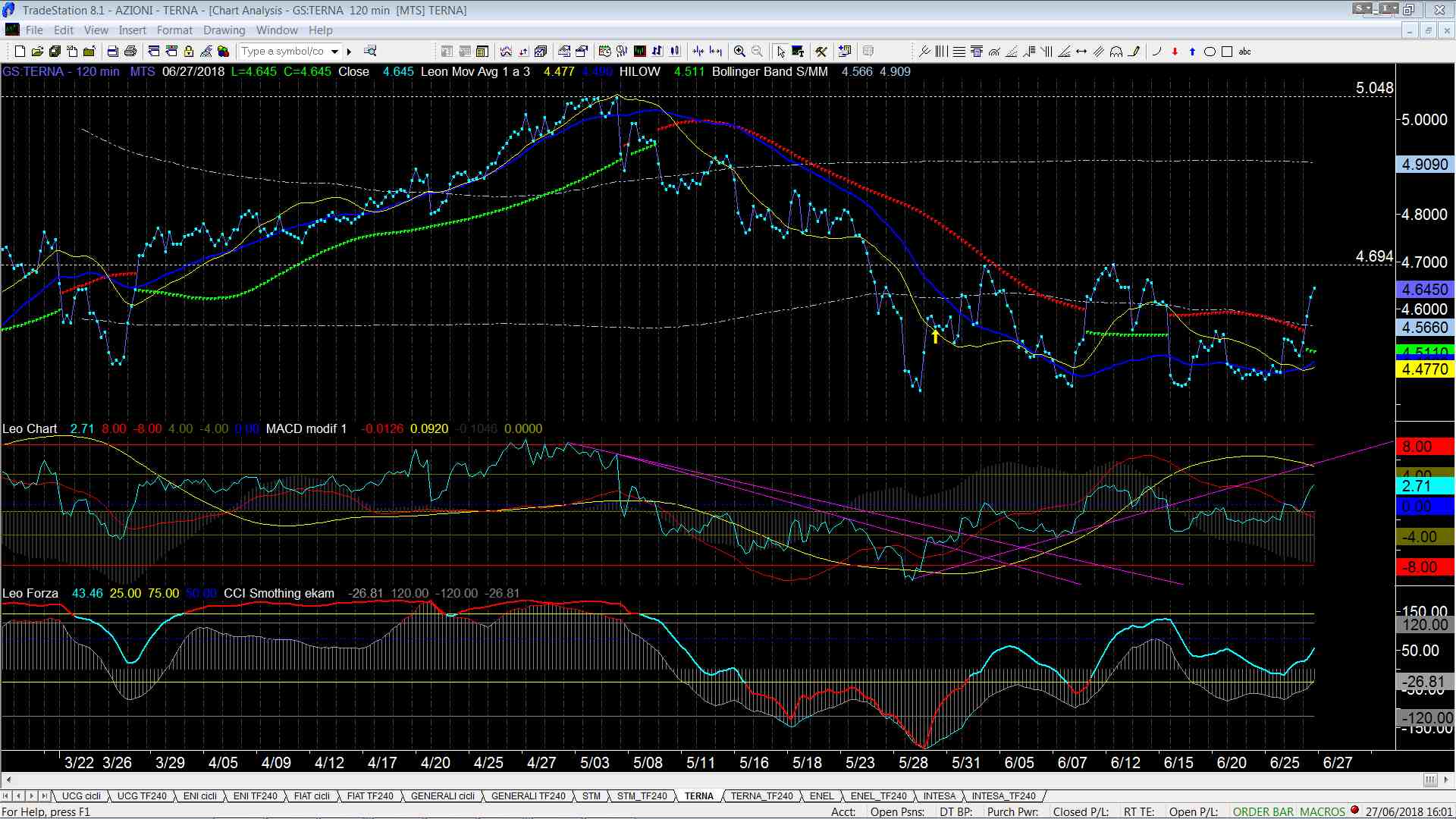This screenshot has height=819, width=1456.
Task: Select the pointer arrow tool
Action: (780, 52)
